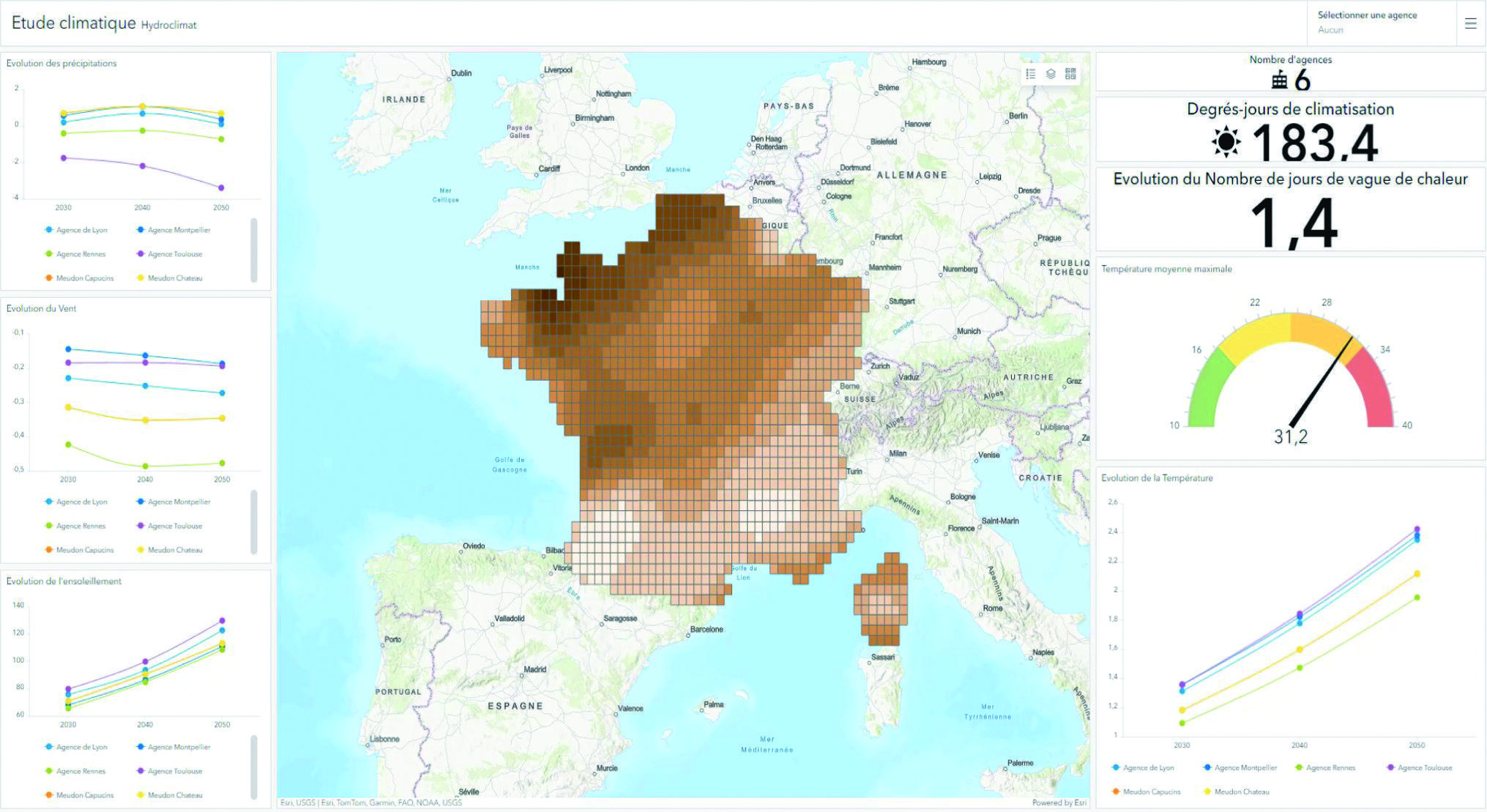Click the ensoleillement legend scrollbar
The width and height of the screenshot is (1487, 812).
[254, 767]
